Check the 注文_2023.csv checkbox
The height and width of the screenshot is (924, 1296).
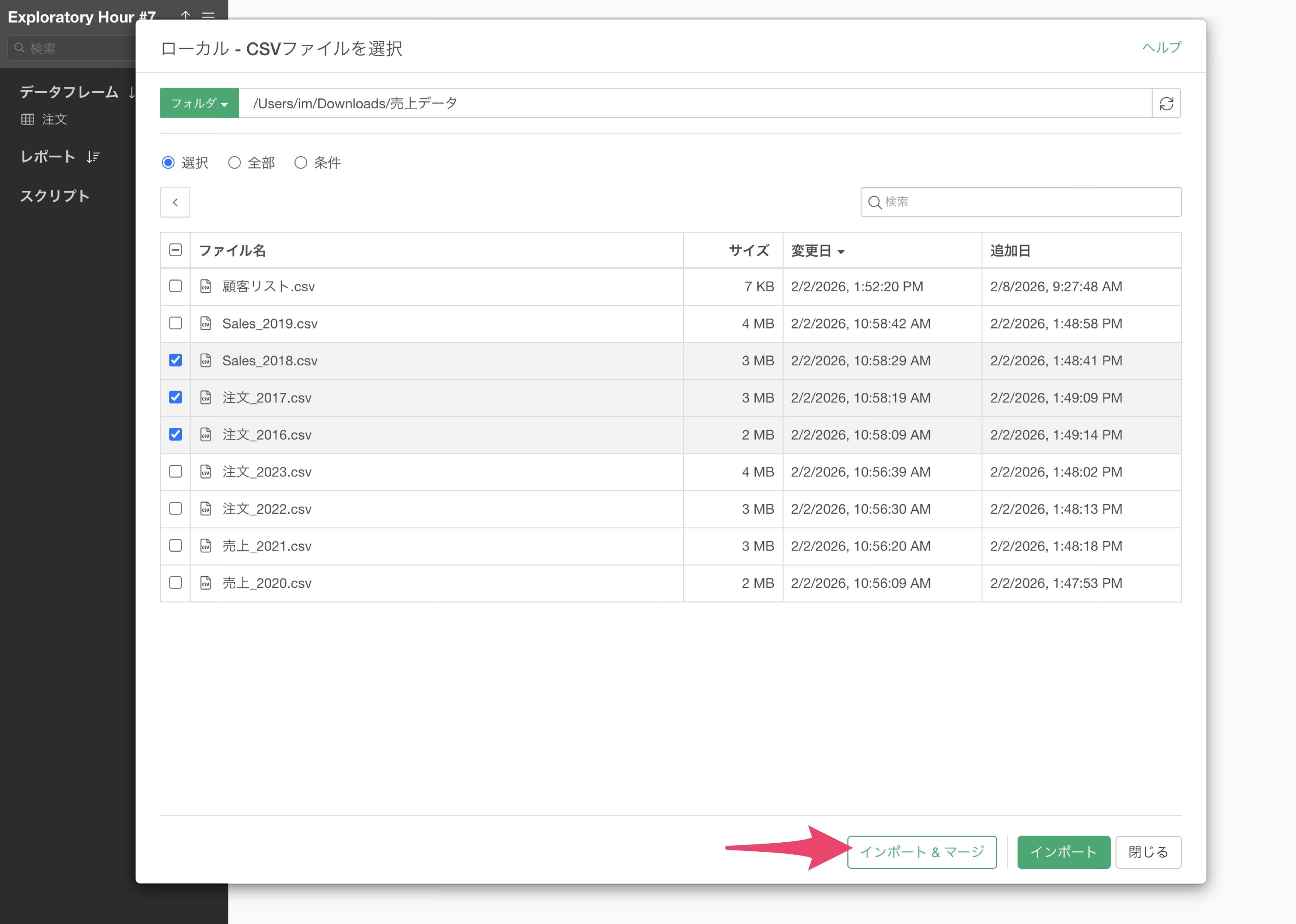[175, 471]
